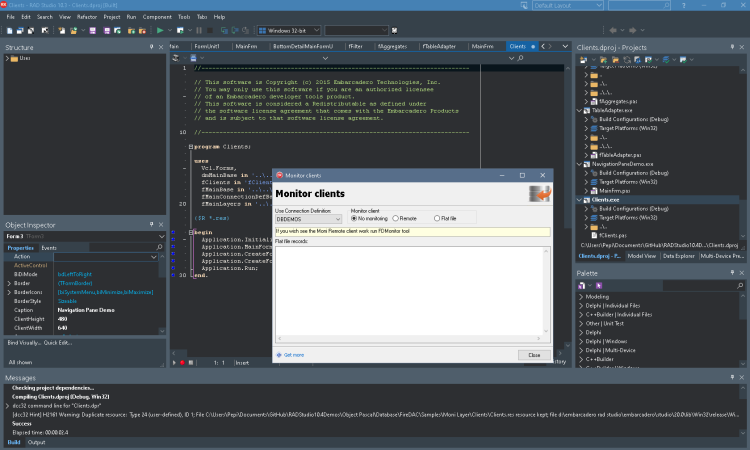Expand the Modeling palette category
Image resolution: width=750 pixels, height=450 pixels.
pos(581,296)
